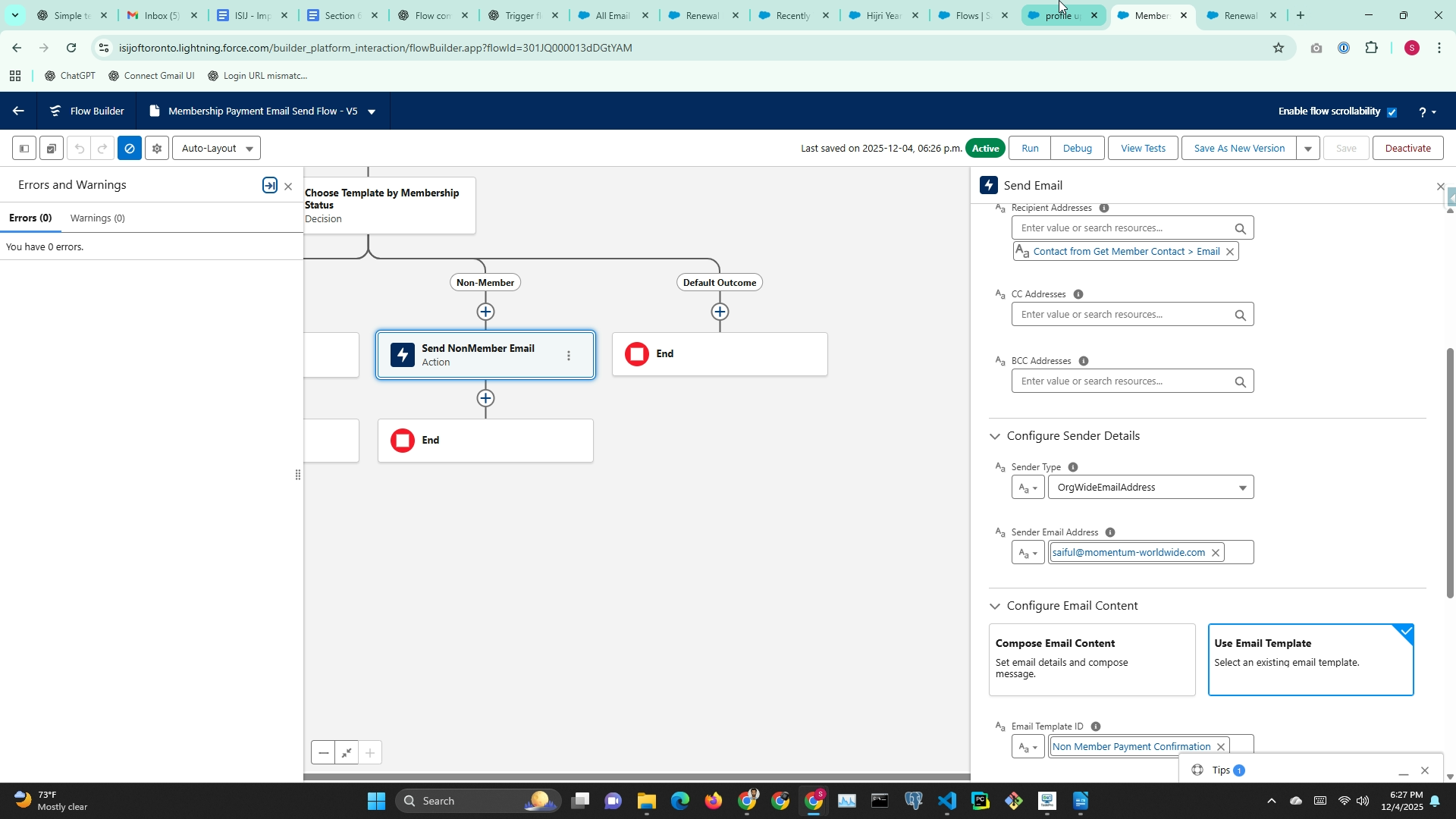Viewport: 1456px width, 819px height.
Task: Add element below Non-Member outcome
Action: point(485,312)
